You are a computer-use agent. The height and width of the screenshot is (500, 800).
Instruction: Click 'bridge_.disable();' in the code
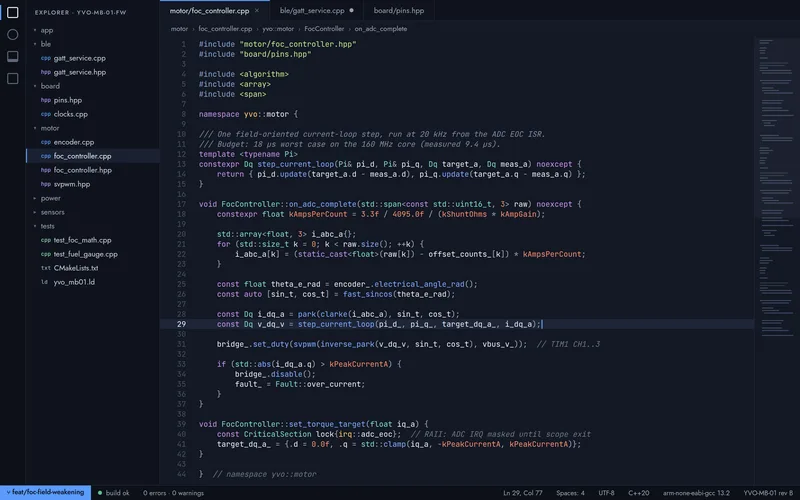click(x=275, y=374)
